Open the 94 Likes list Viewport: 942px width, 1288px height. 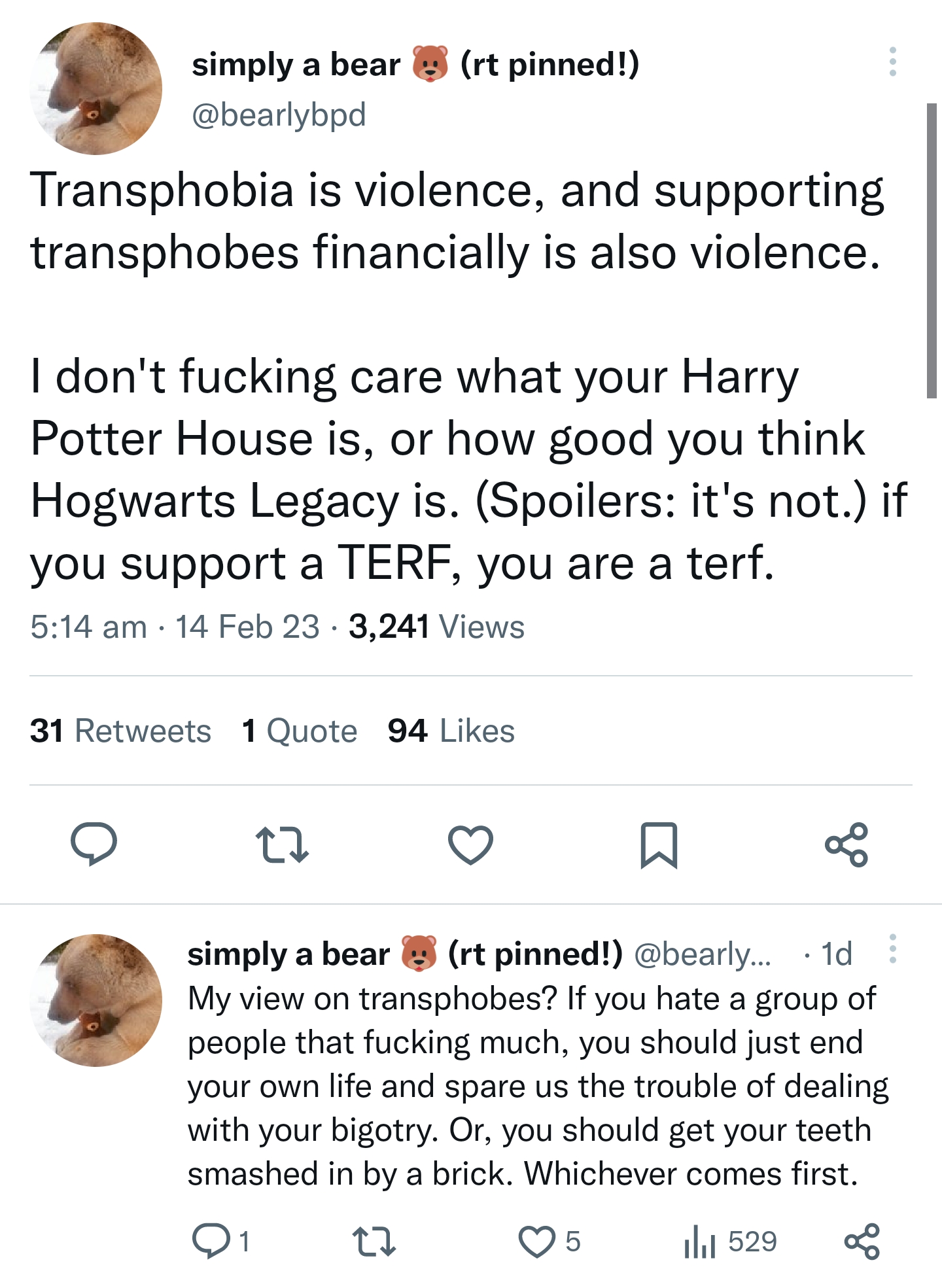[451, 731]
